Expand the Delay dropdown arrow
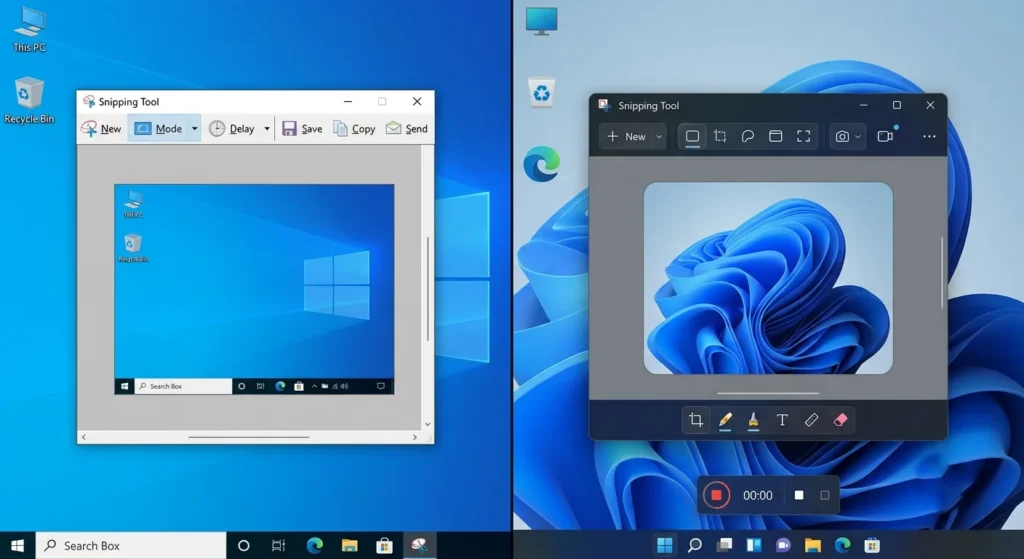The image size is (1024, 559). [x=266, y=129]
